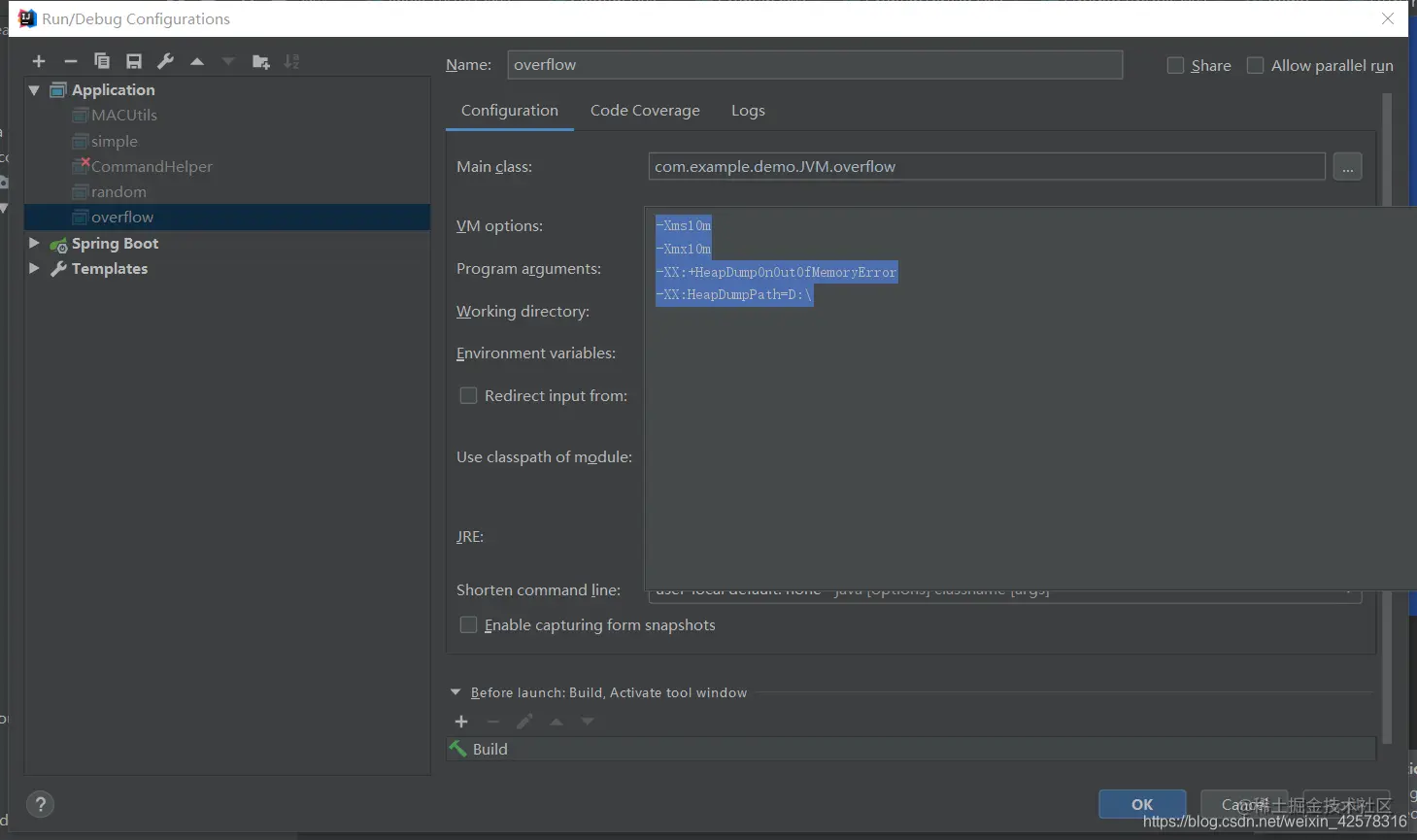Open the help question mark button

click(x=40, y=804)
